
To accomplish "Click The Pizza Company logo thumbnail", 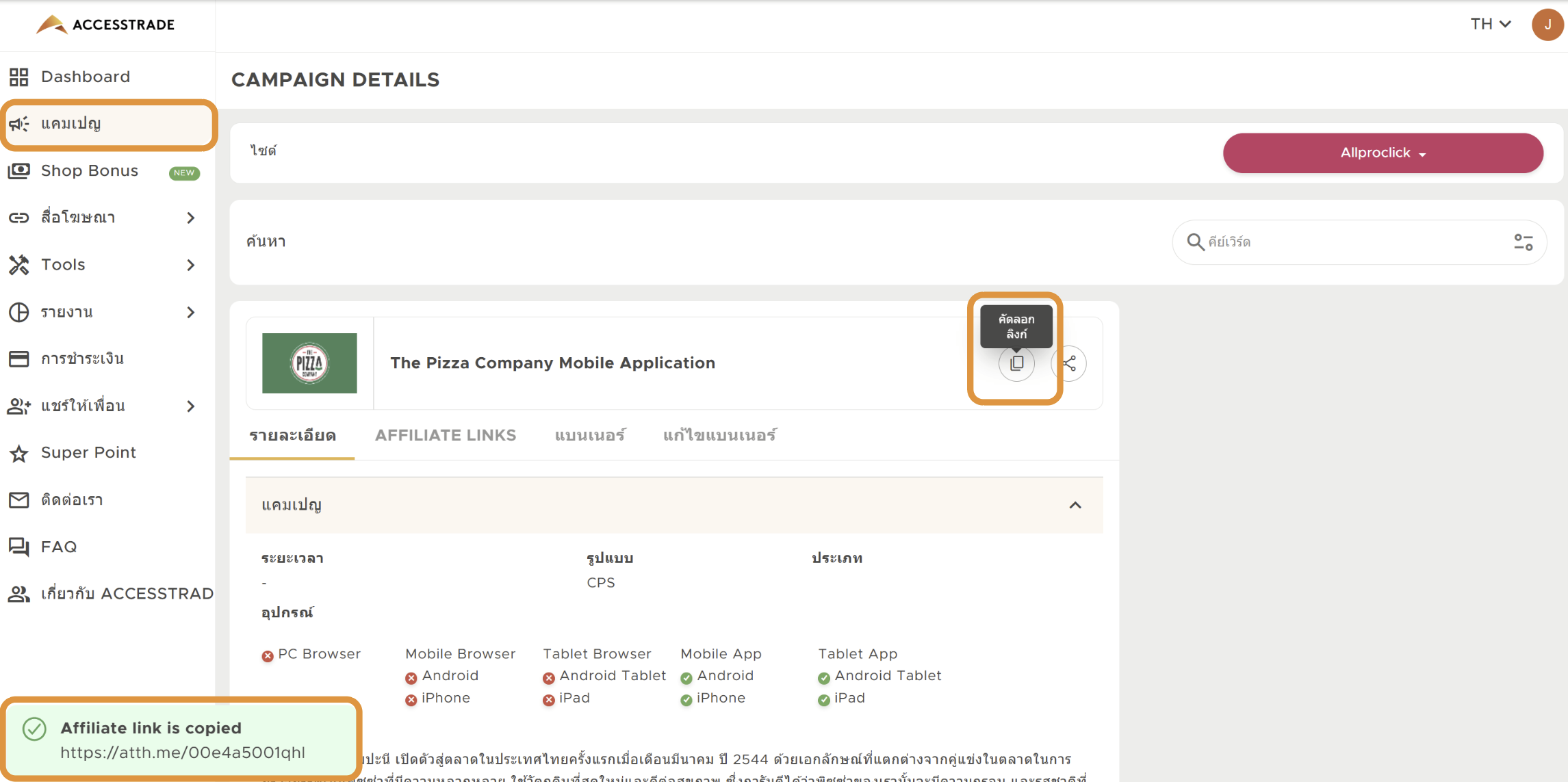I will click(309, 363).
